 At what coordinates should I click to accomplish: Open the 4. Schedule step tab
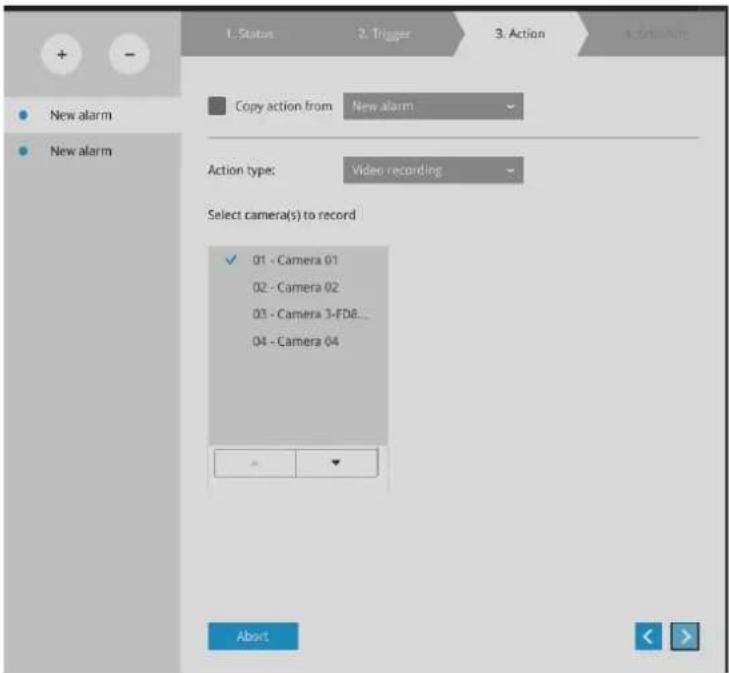(x=656, y=34)
